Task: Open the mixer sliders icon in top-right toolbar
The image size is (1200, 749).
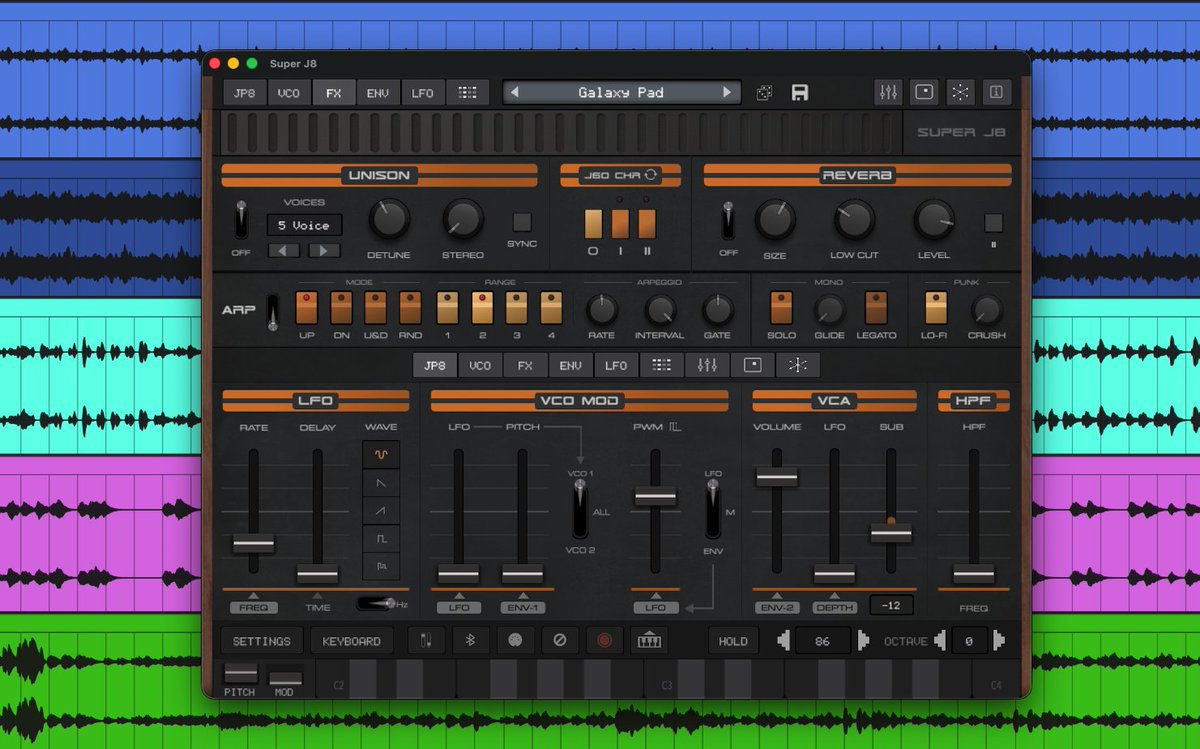Action: click(x=888, y=92)
